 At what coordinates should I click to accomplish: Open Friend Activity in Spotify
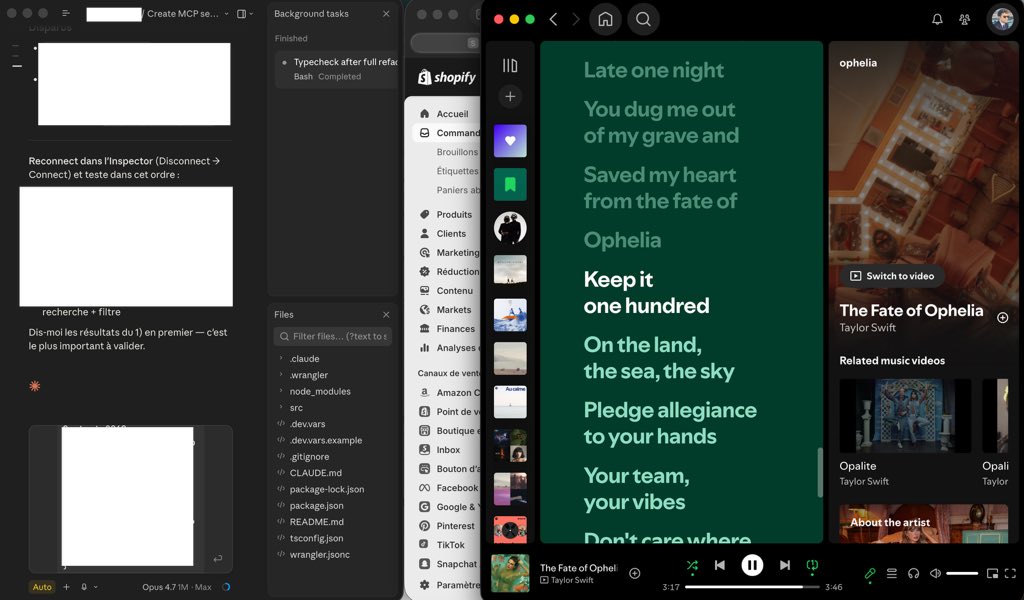click(x=965, y=20)
